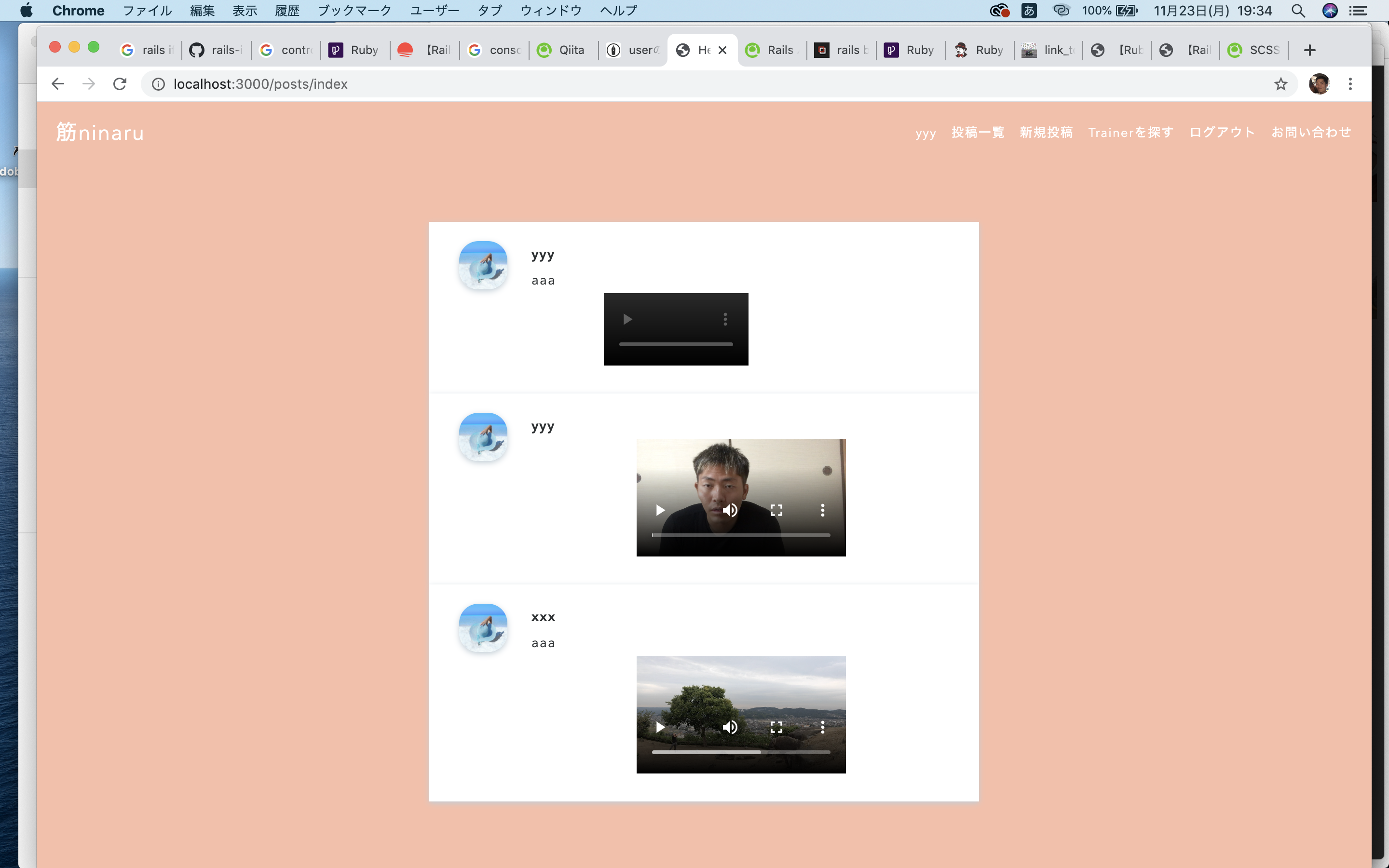The width and height of the screenshot is (1389, 868).
Task: Bookmark this page with star icon
Action: (x=1280, y=84)
